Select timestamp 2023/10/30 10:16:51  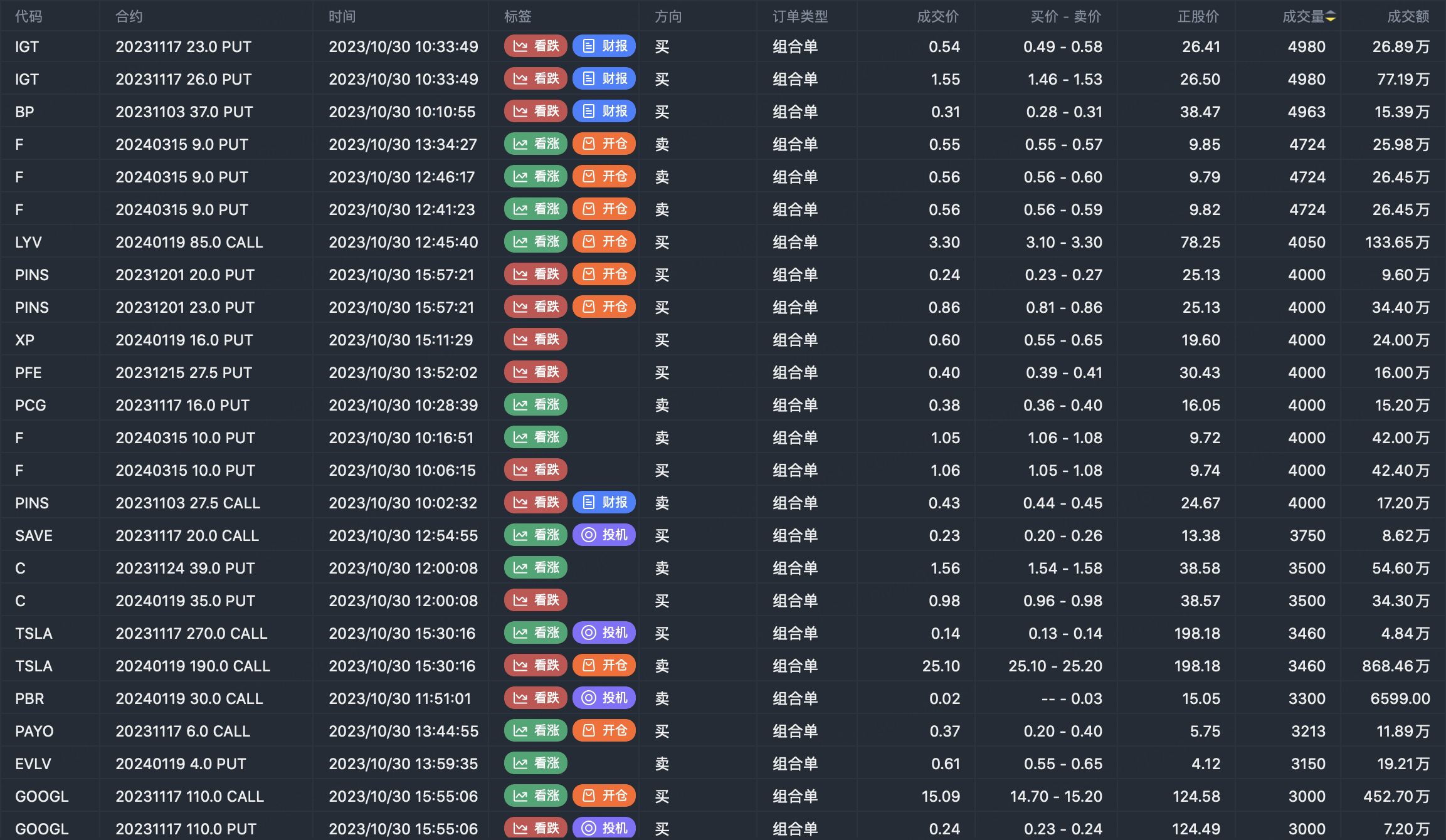401,438
